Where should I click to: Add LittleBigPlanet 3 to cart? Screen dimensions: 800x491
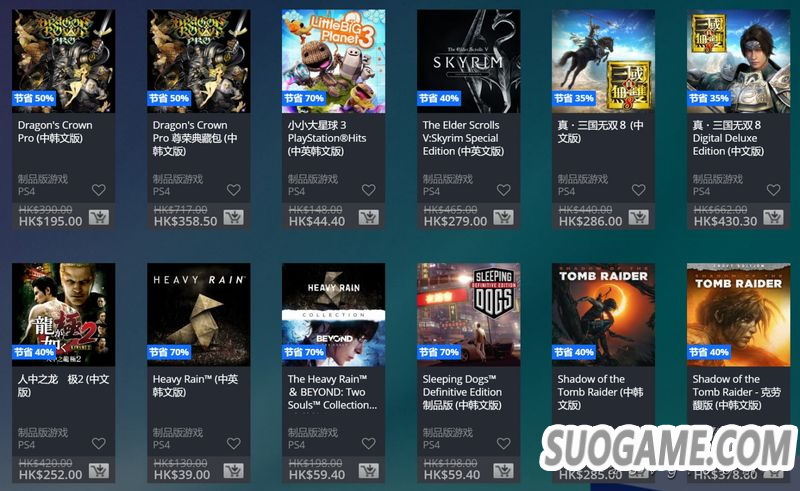point(369,218)
